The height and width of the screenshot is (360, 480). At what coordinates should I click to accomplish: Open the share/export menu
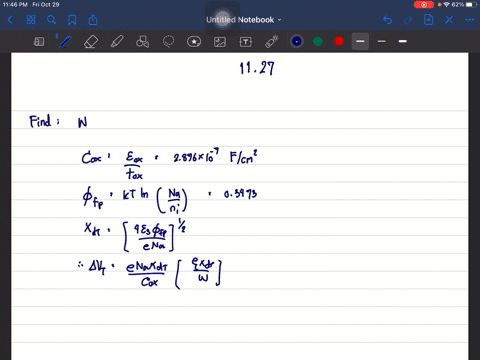click(93, 20)
